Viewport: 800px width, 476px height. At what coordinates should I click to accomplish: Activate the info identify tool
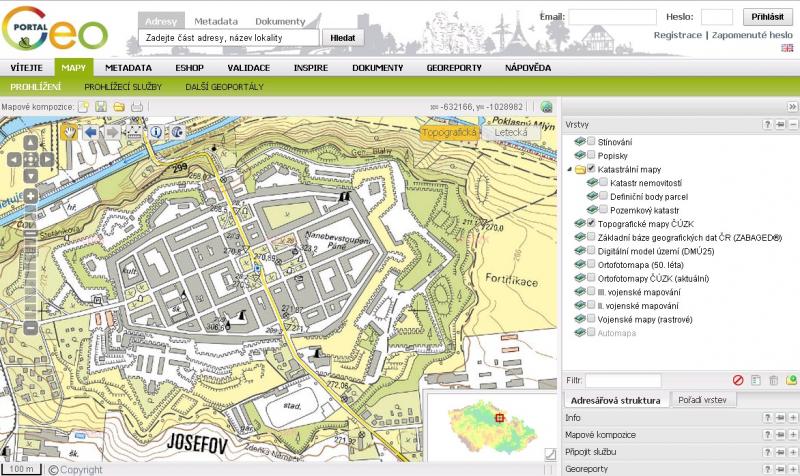156,131
